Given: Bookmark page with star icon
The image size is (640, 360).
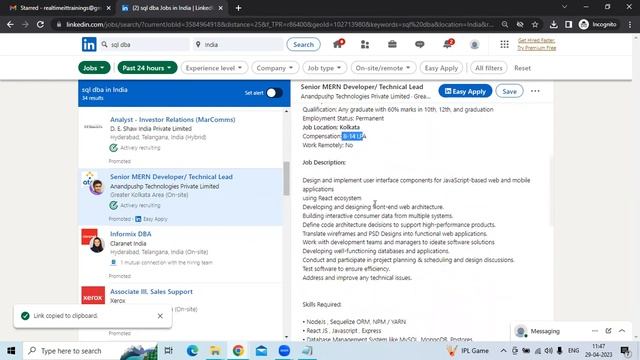Looking at the screenshot, I should pyautogui.click(x=535, y=24).
